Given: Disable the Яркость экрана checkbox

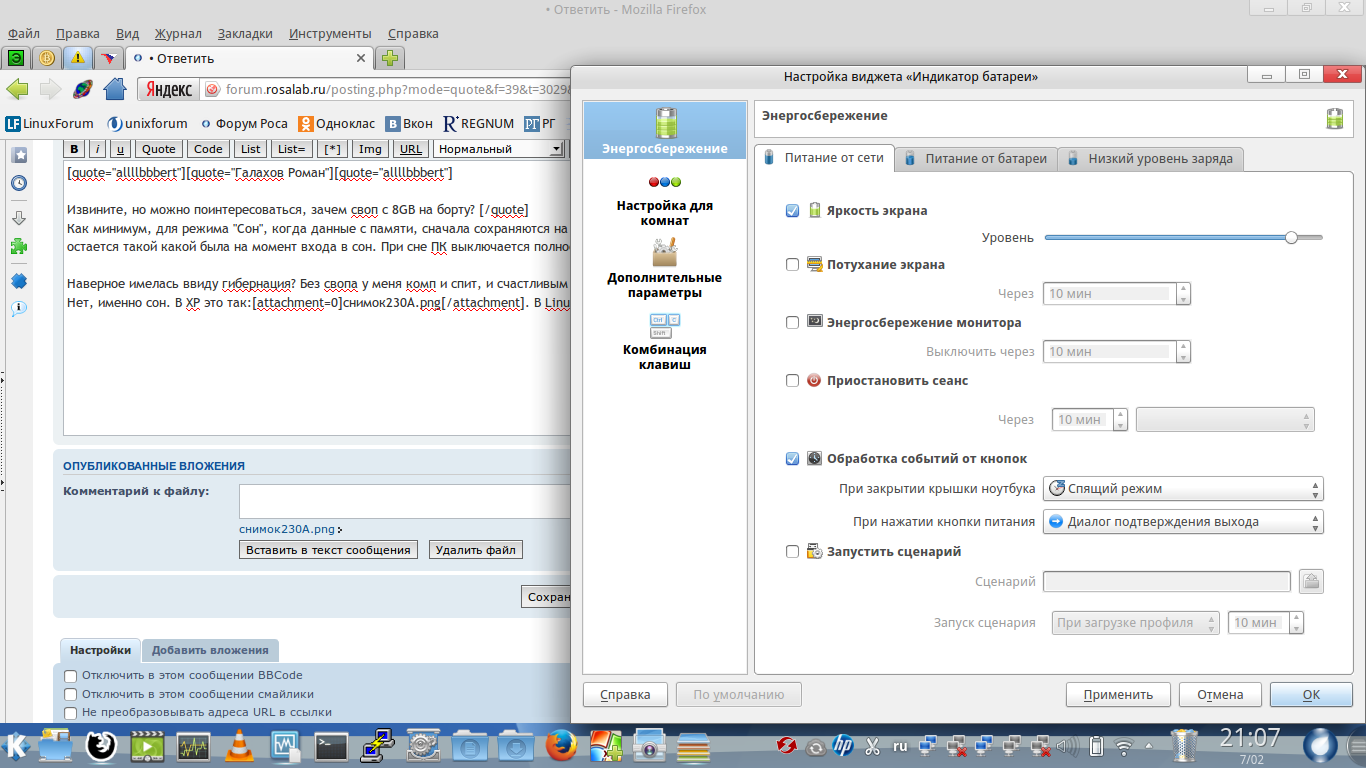Looking at the screenshot, I should tap(793, 211).
